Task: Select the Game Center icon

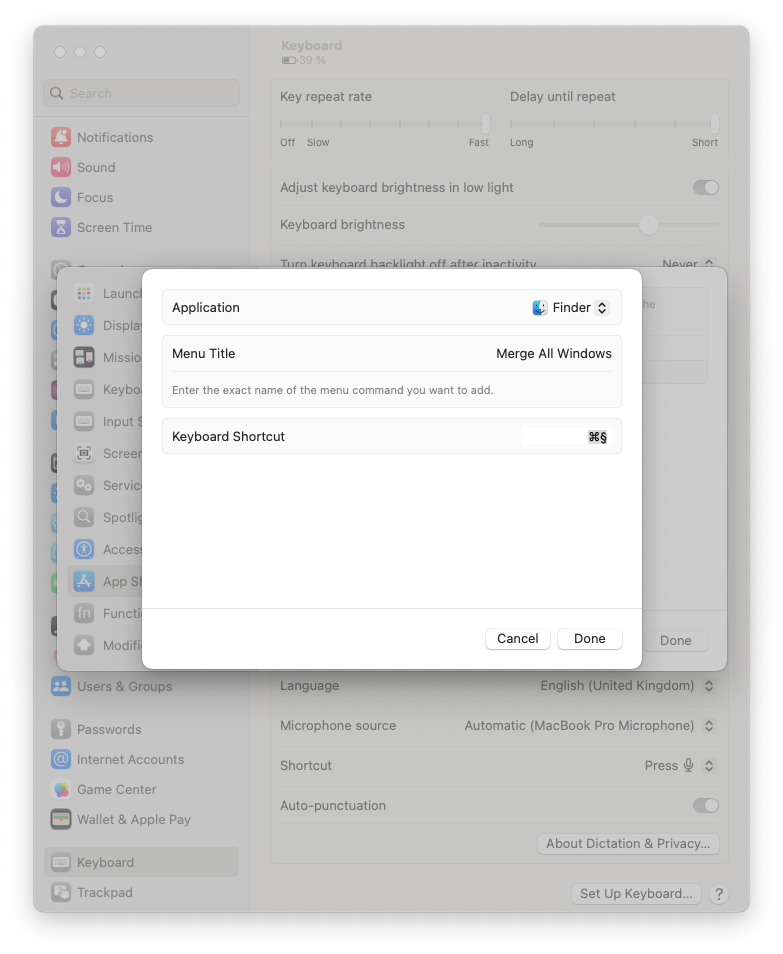Action: tap(61, 789)
